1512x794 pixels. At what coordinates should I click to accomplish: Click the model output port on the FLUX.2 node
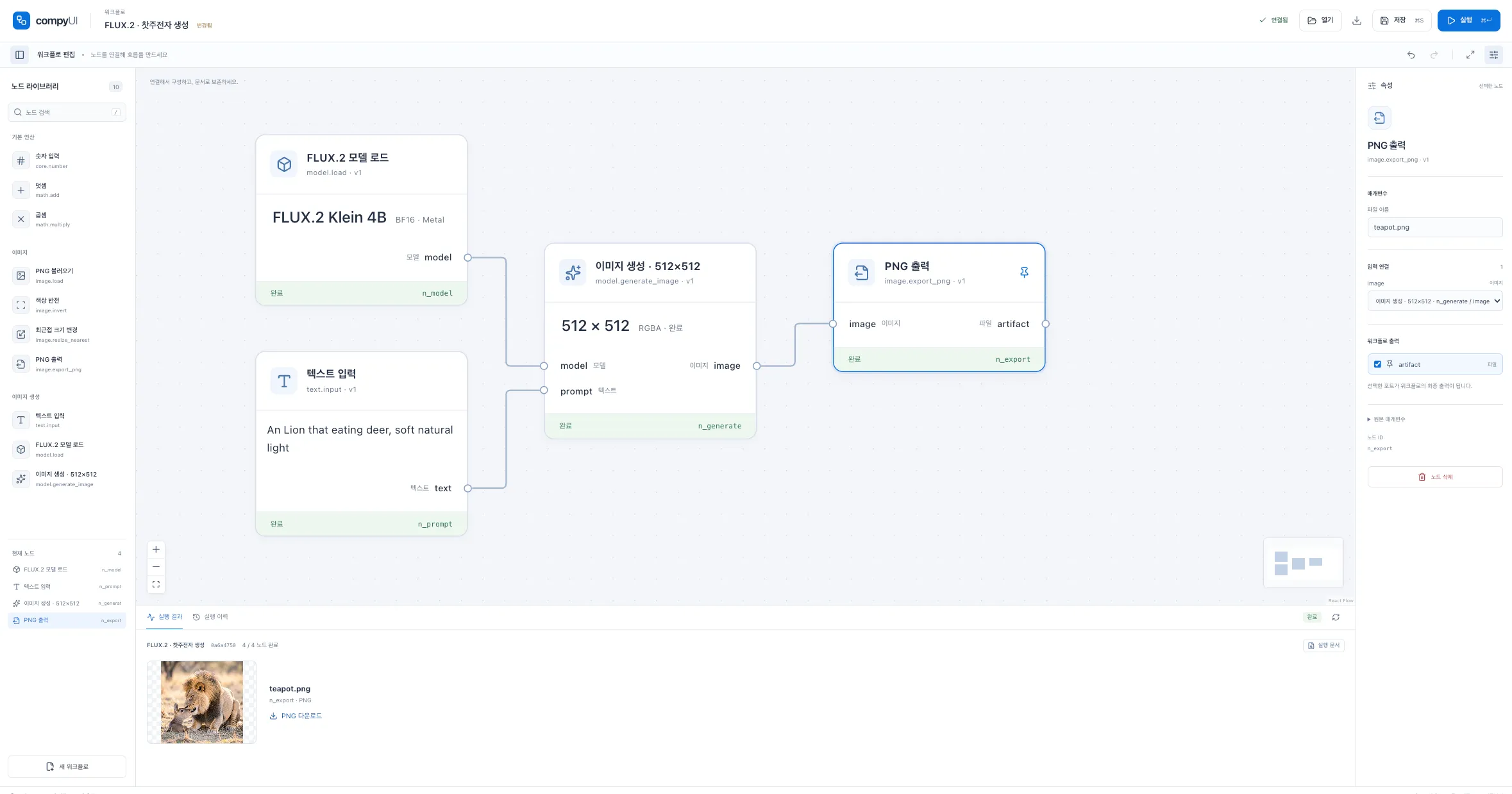coord(467,258)
